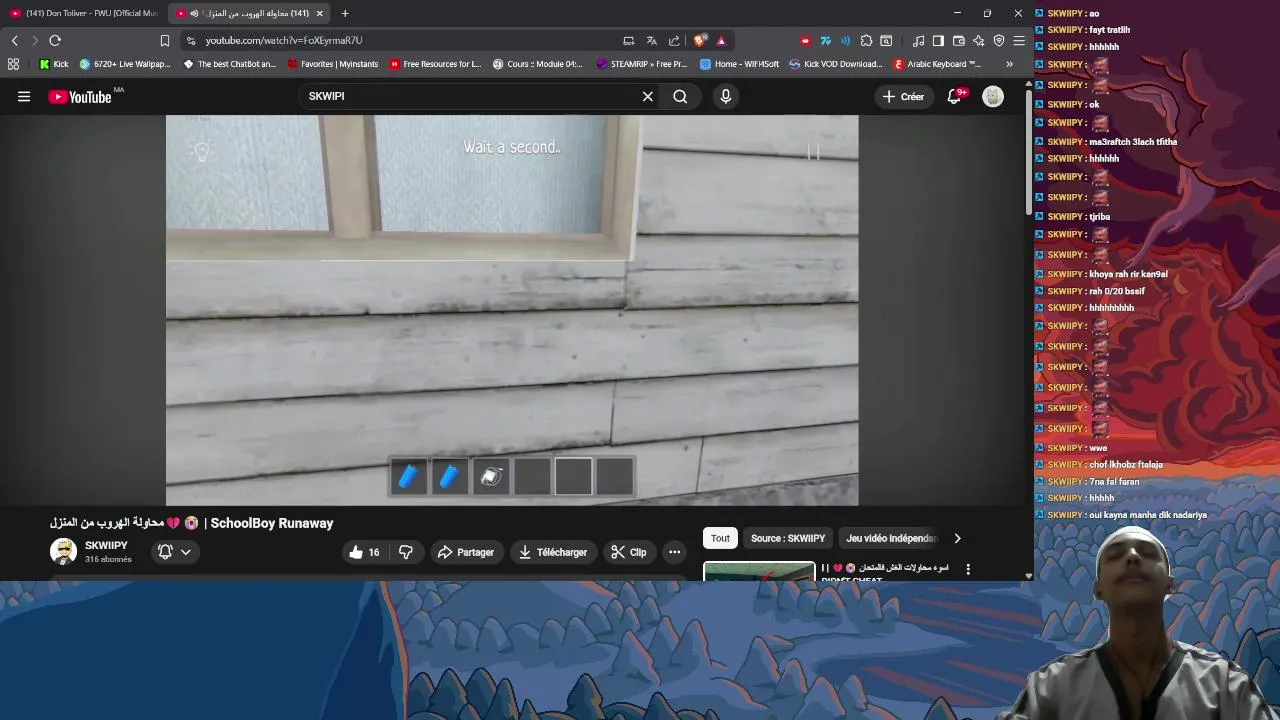Click the share page icon in address bar
The image size is (1280, 720).
pyautogui.click(x=674, y=40)
